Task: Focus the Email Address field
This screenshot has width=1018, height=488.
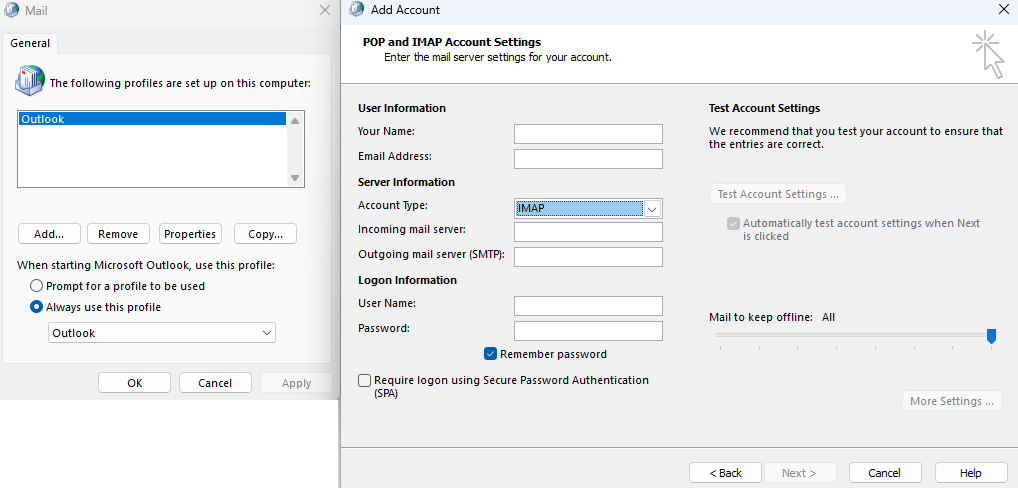Action: tap(588, 159)
